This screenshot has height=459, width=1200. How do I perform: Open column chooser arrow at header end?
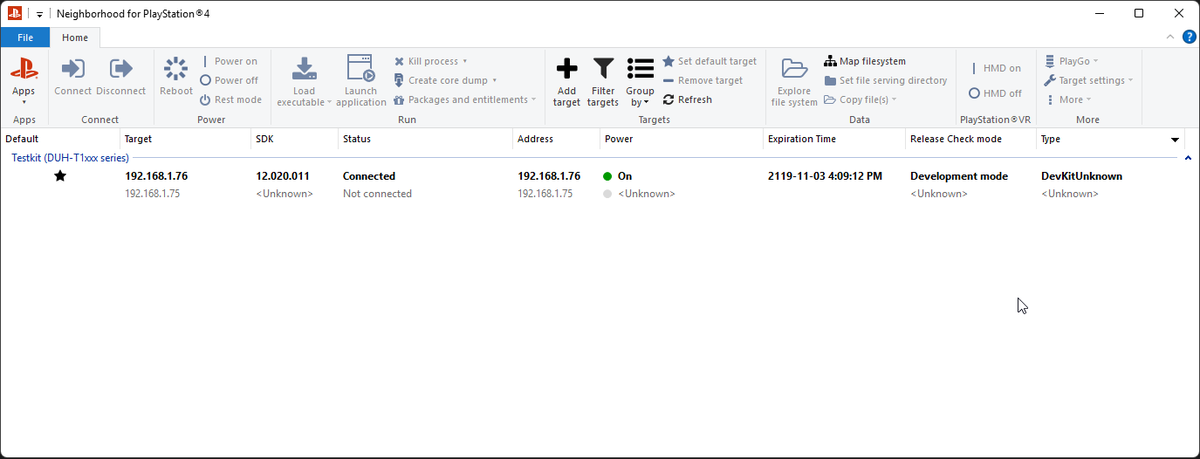(1175, 140)
